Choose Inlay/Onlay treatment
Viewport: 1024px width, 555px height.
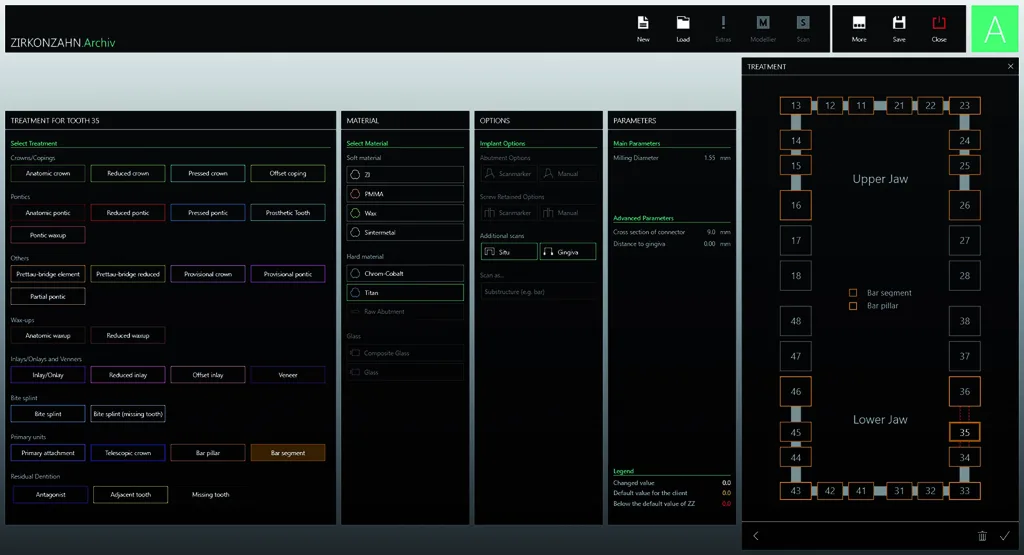(x=48, y=375)
